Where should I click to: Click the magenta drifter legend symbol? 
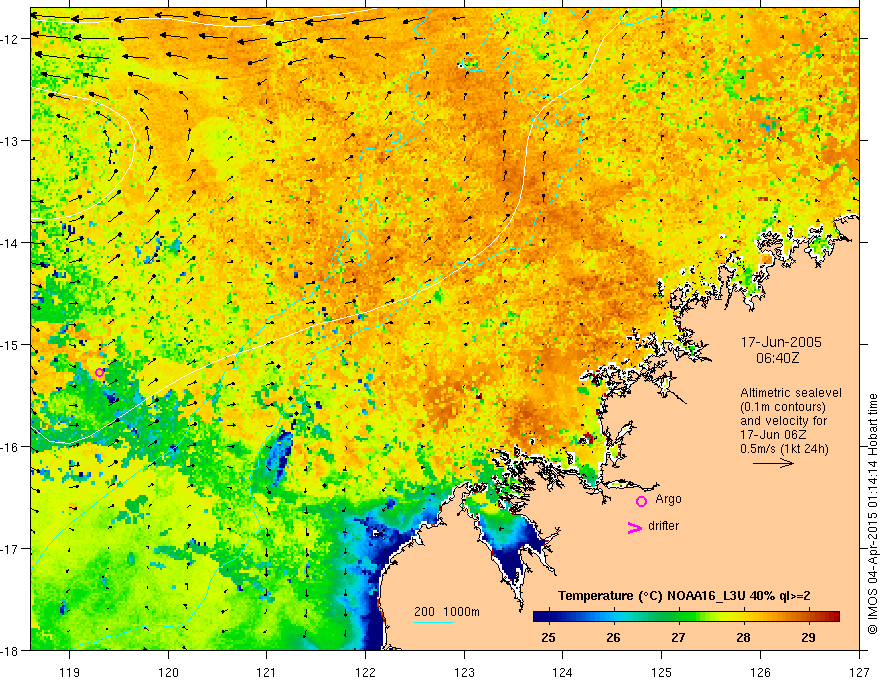pos(635,527)
